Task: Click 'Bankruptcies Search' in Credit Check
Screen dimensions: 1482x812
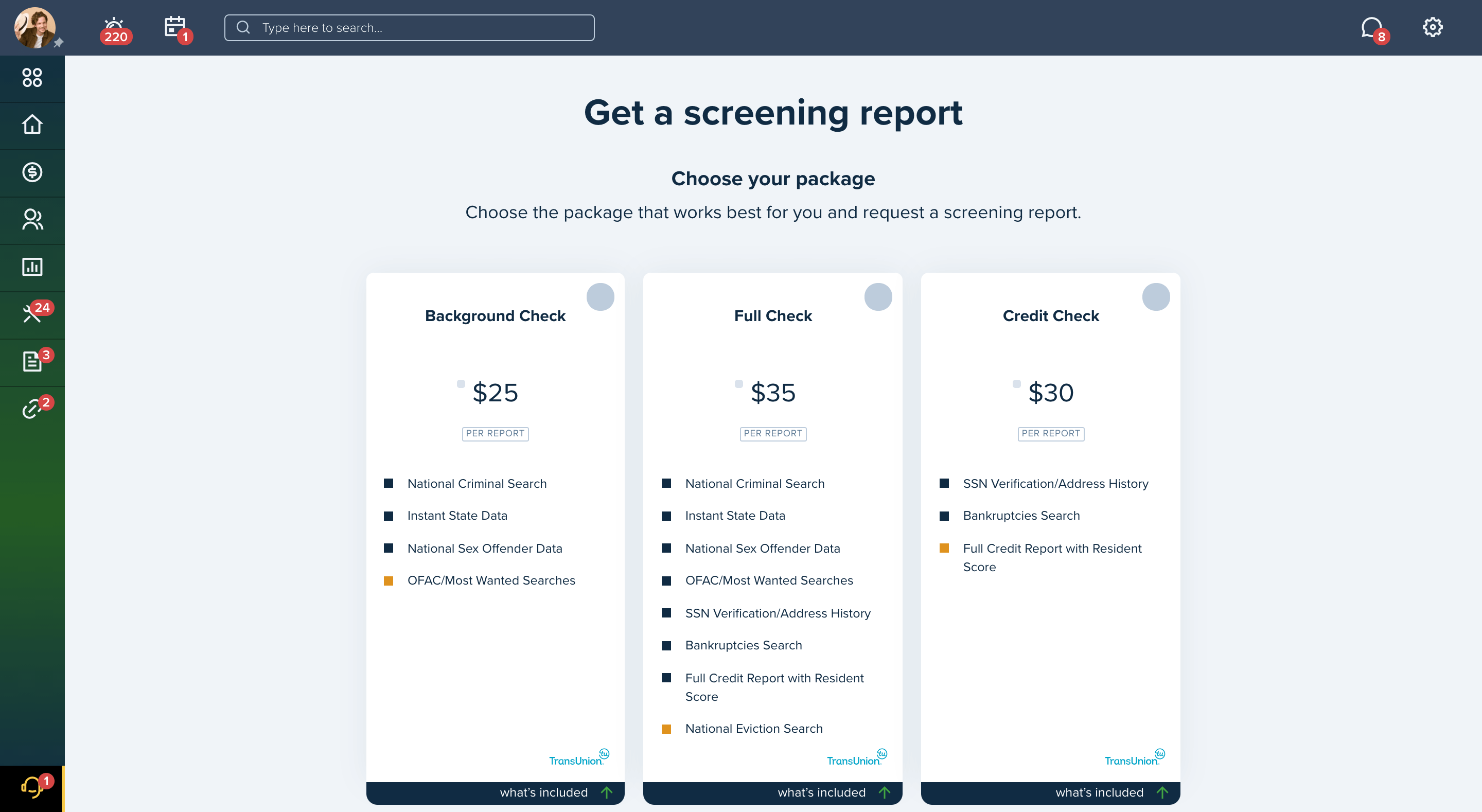Action: (1021, 516)
